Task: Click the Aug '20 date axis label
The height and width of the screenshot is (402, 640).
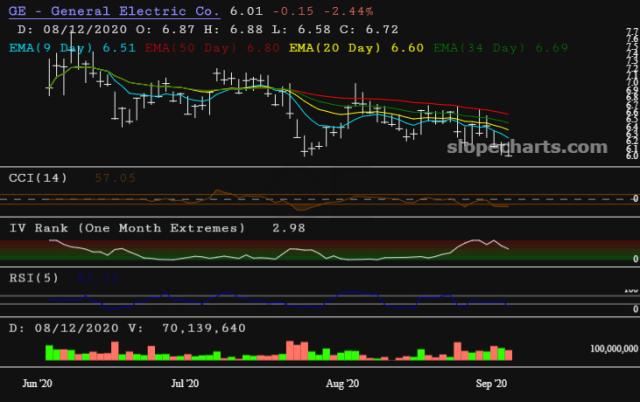Action: click(x=343, y=383)
